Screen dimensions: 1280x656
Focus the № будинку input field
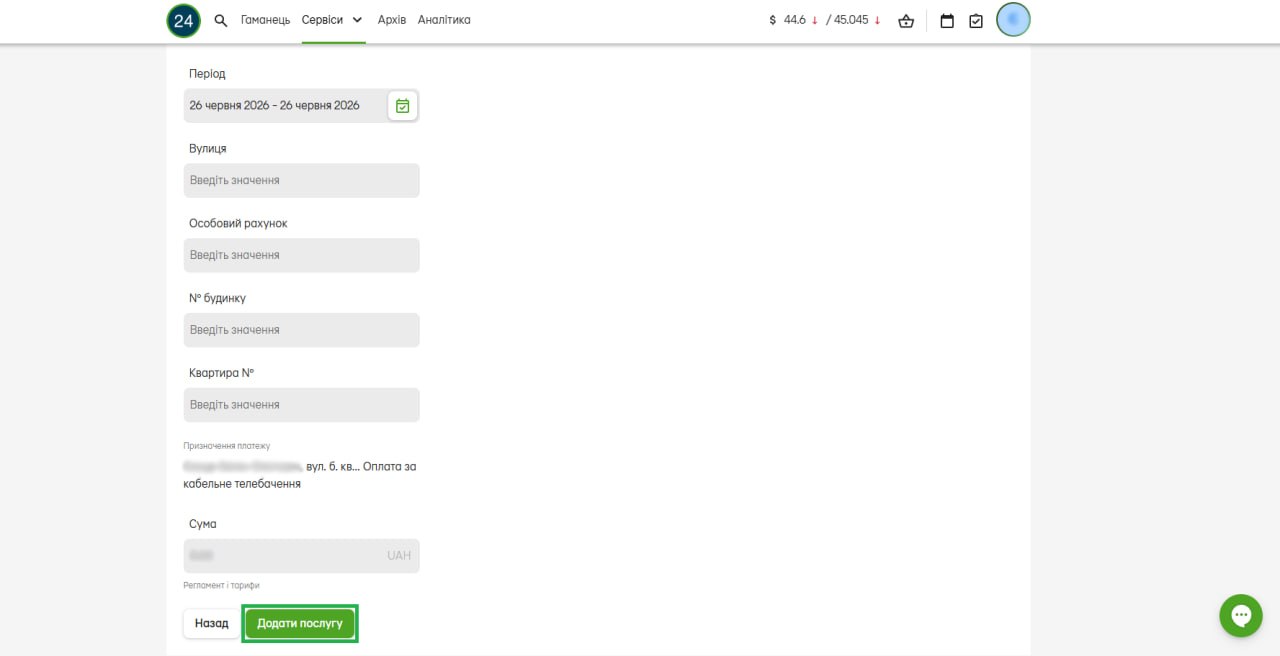click(x=302, y=330)
